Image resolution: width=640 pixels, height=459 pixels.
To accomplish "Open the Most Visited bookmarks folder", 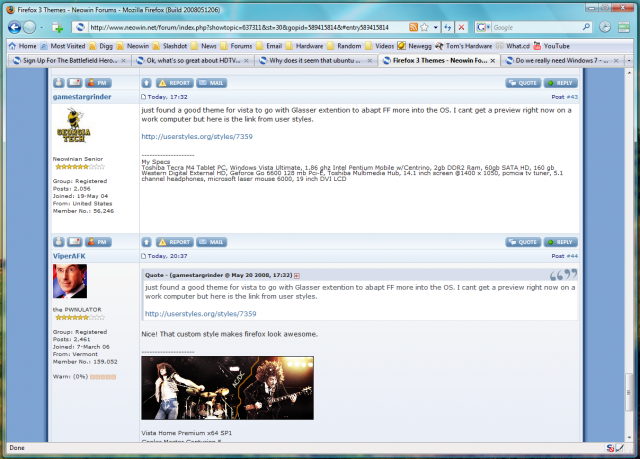I will click(62, 46).
